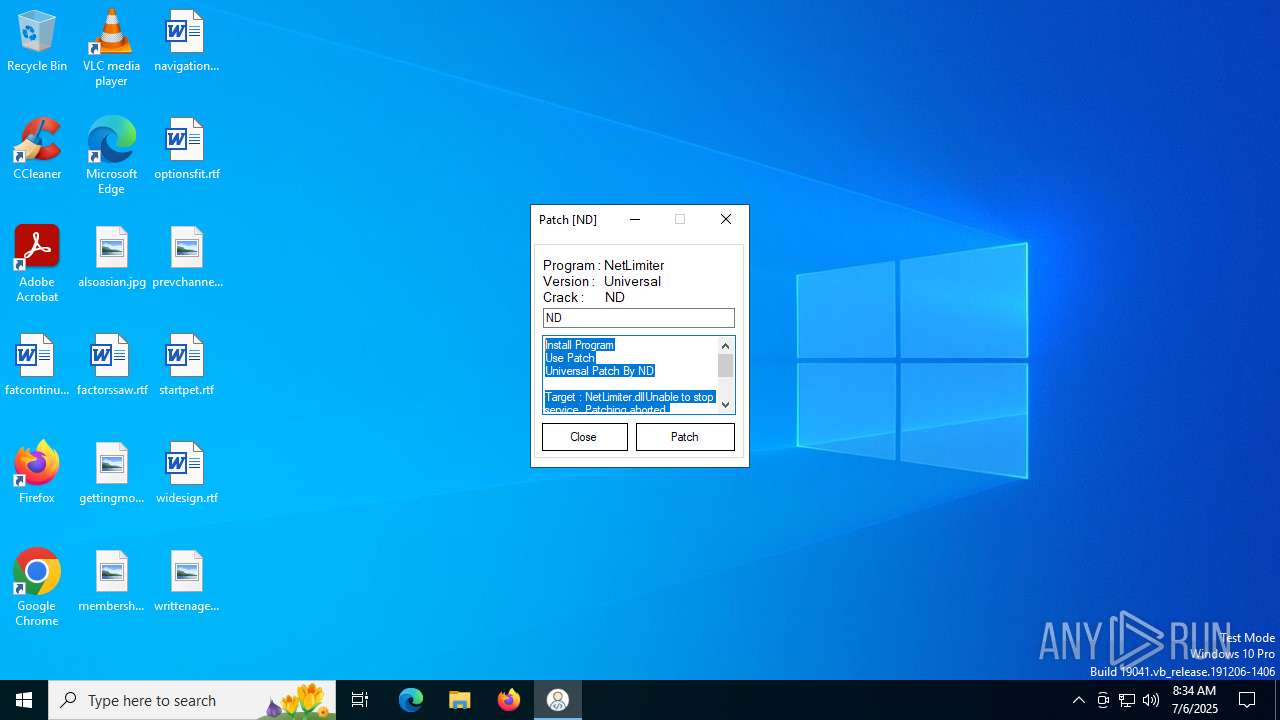Click the log scrollbar thumb
The image size is (1280, 720).
pos(726,366)
